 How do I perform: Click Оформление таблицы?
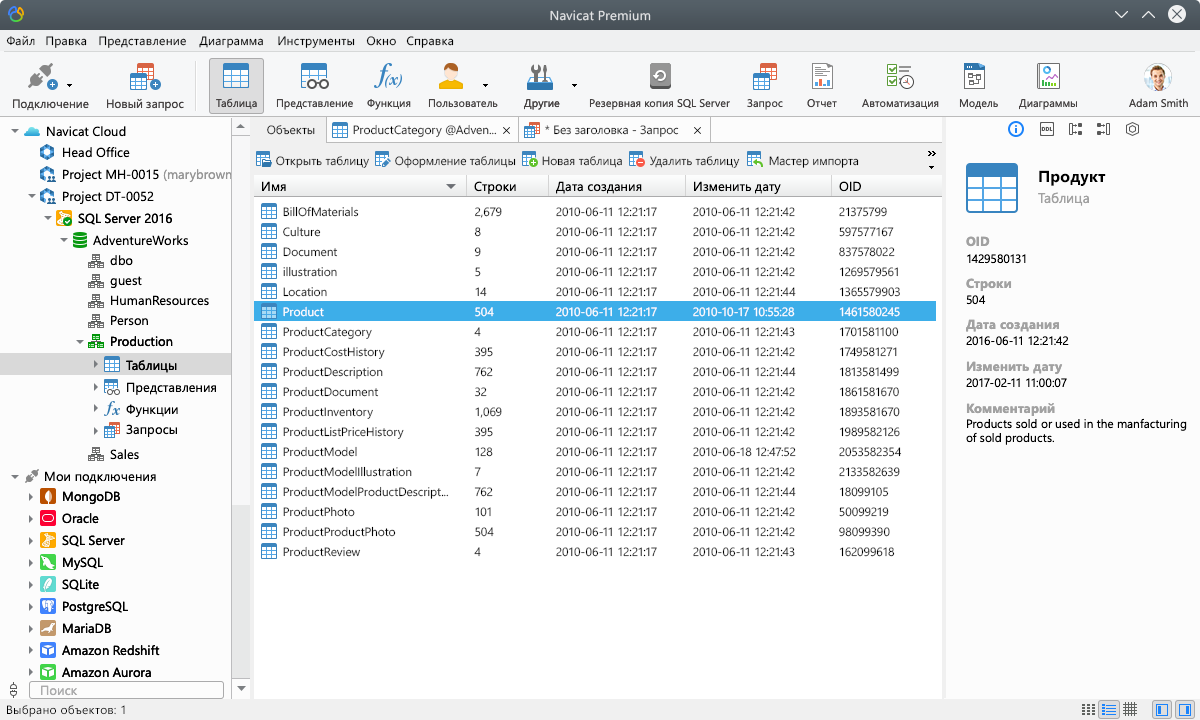coord(445,160)
